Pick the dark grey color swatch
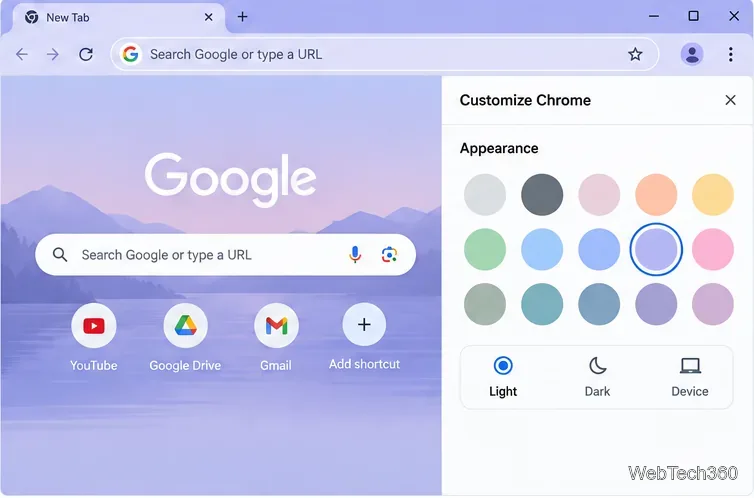The width and height of the screenshot is (754, 498). click(x=542, y=195)
